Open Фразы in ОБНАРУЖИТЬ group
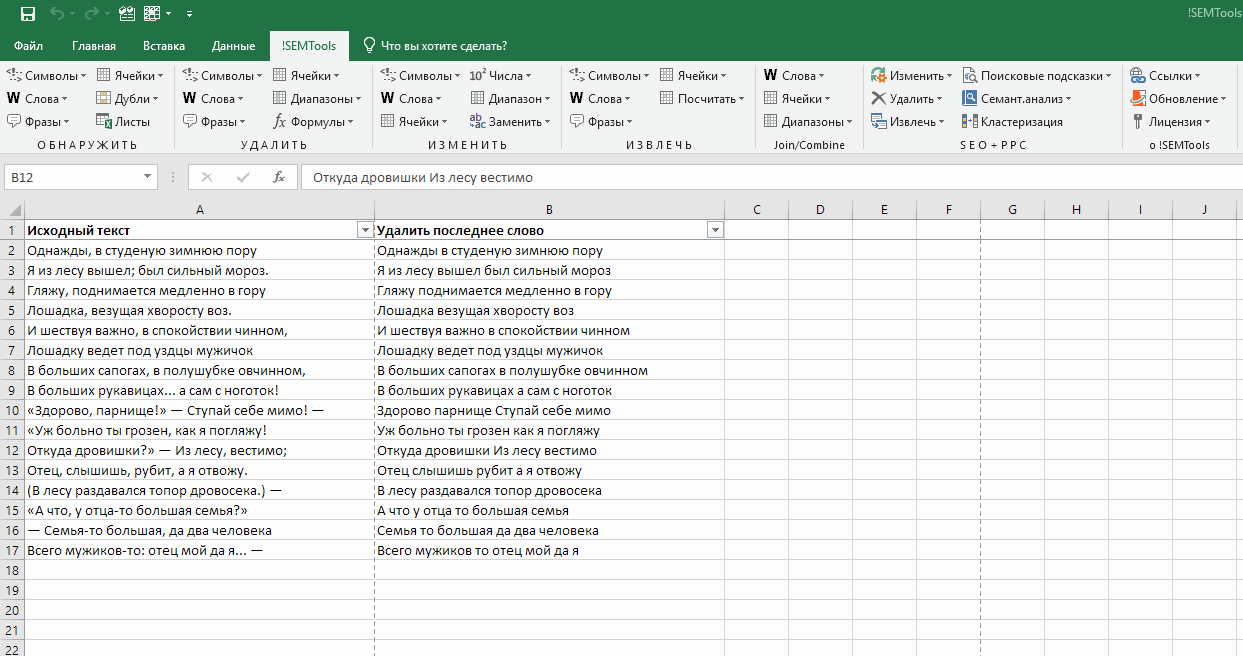1243x656 pixels. coord(38,121)
